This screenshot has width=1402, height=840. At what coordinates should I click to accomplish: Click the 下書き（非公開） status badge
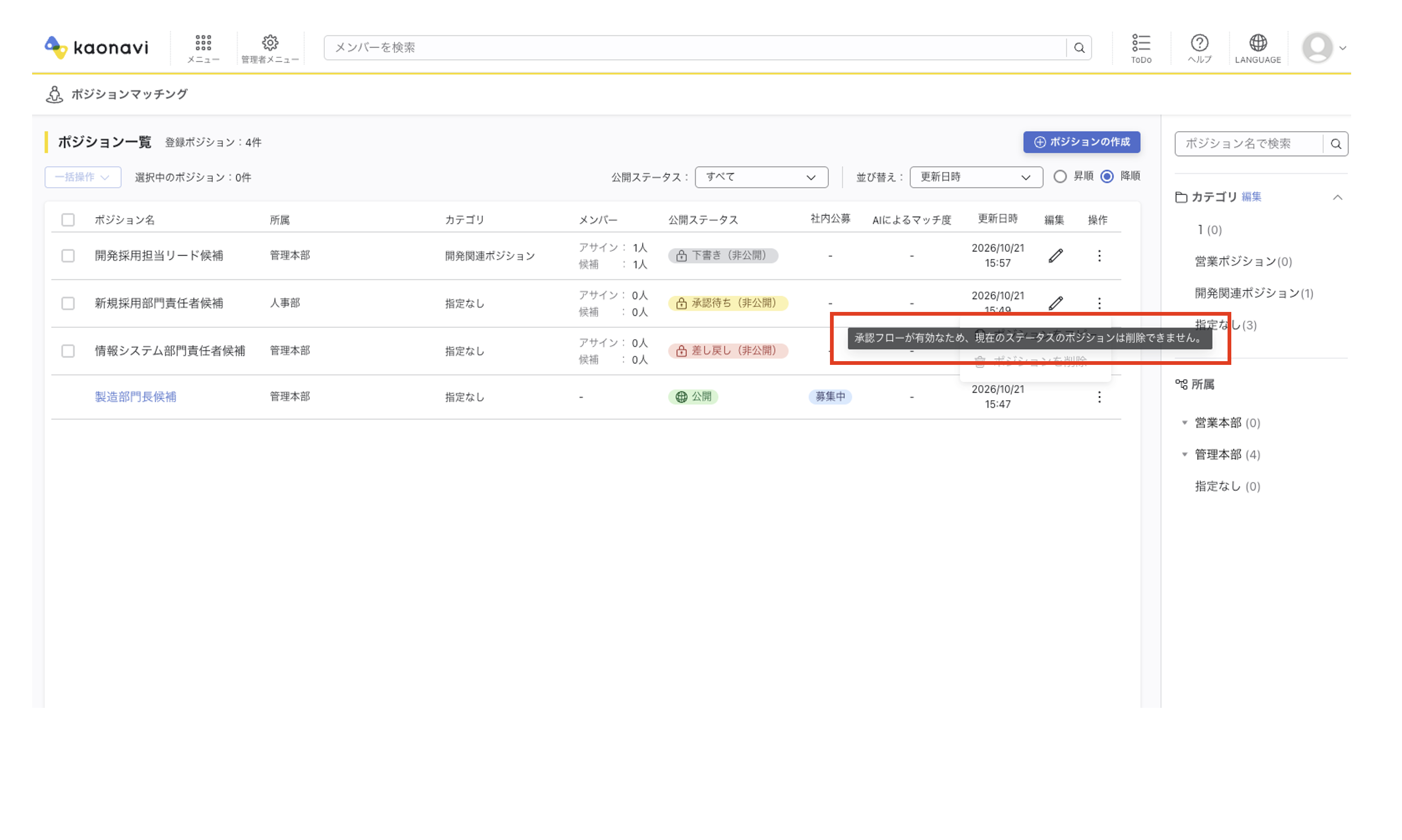coord(723,255)
